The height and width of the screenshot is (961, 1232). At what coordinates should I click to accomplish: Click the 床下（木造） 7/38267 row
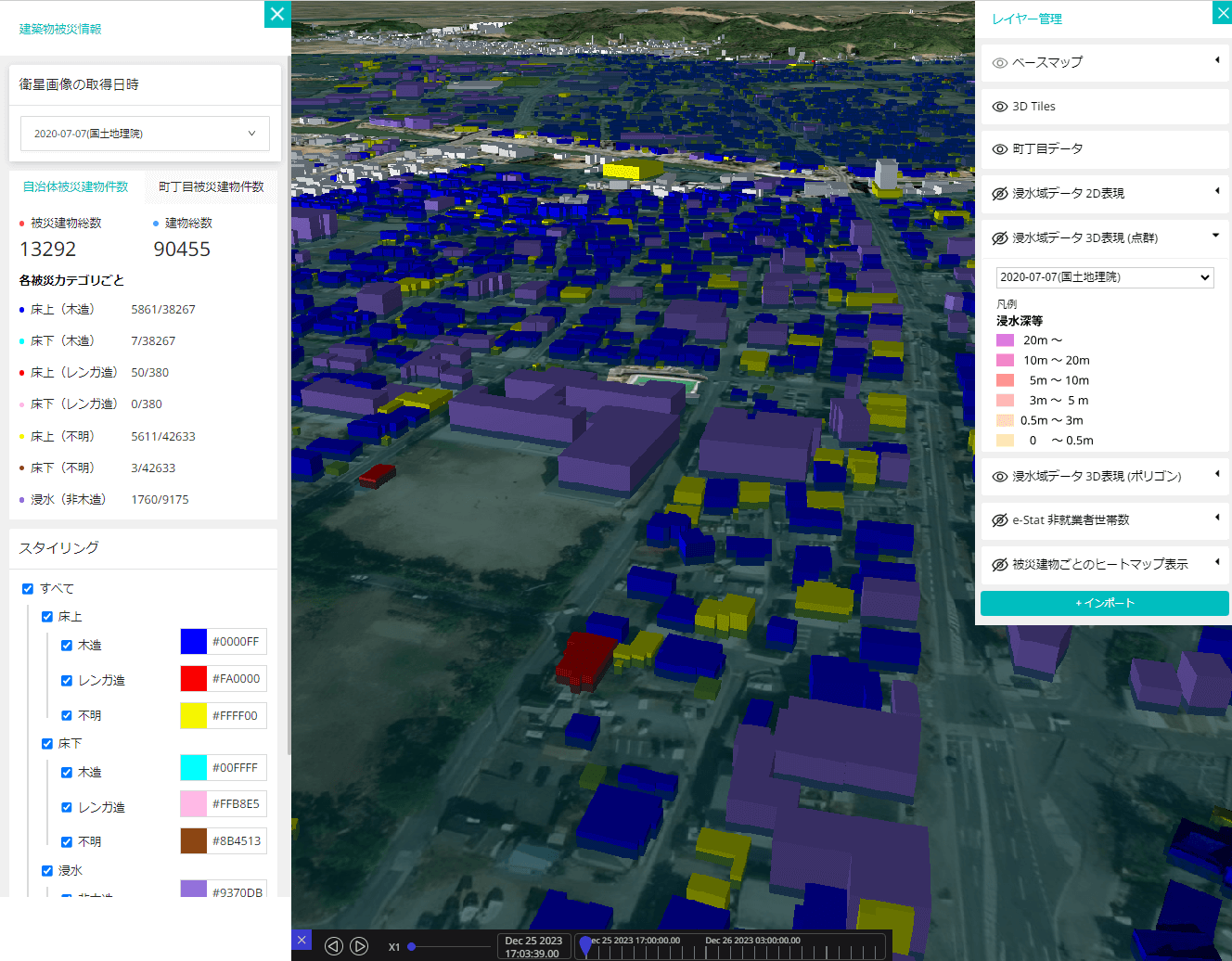point(97,341)
